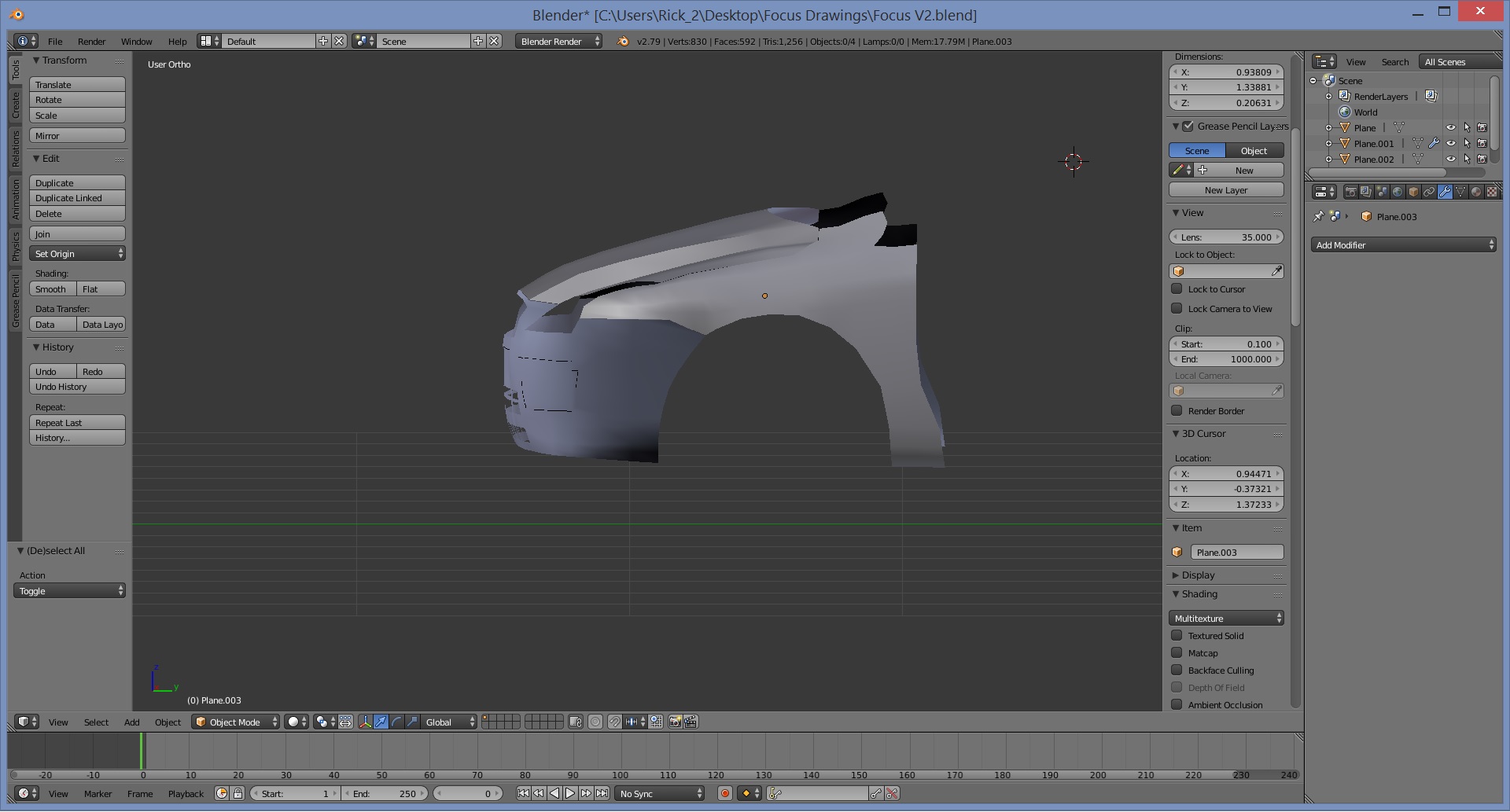Switch to the World properties tab
Screen dimensions: 1510x812
click(1398, 192)
